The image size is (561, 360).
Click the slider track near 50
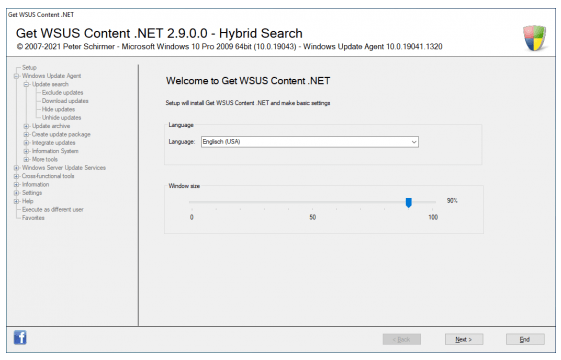click(x=312, y=202)
